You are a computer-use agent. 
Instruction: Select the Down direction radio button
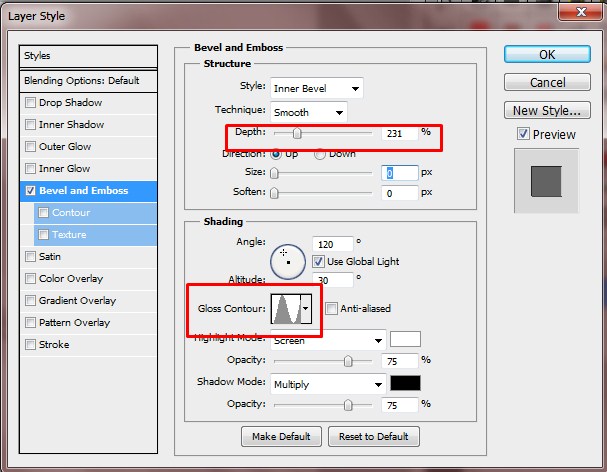pos(319,154)
